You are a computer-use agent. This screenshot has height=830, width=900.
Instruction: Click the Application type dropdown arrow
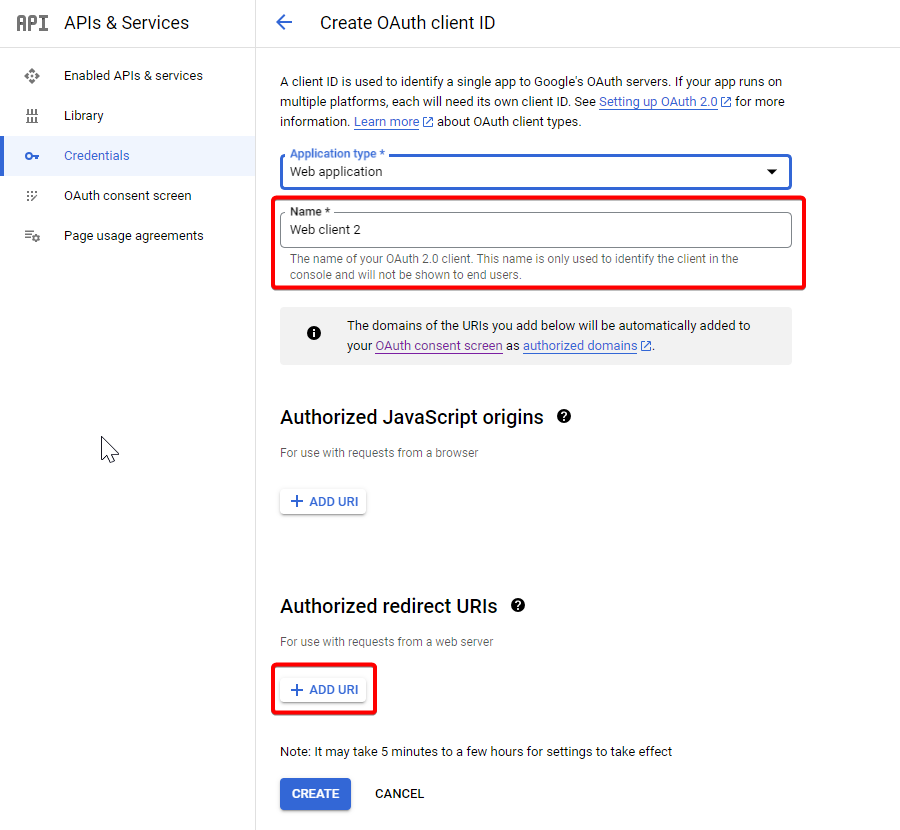(x=772, y=172)
